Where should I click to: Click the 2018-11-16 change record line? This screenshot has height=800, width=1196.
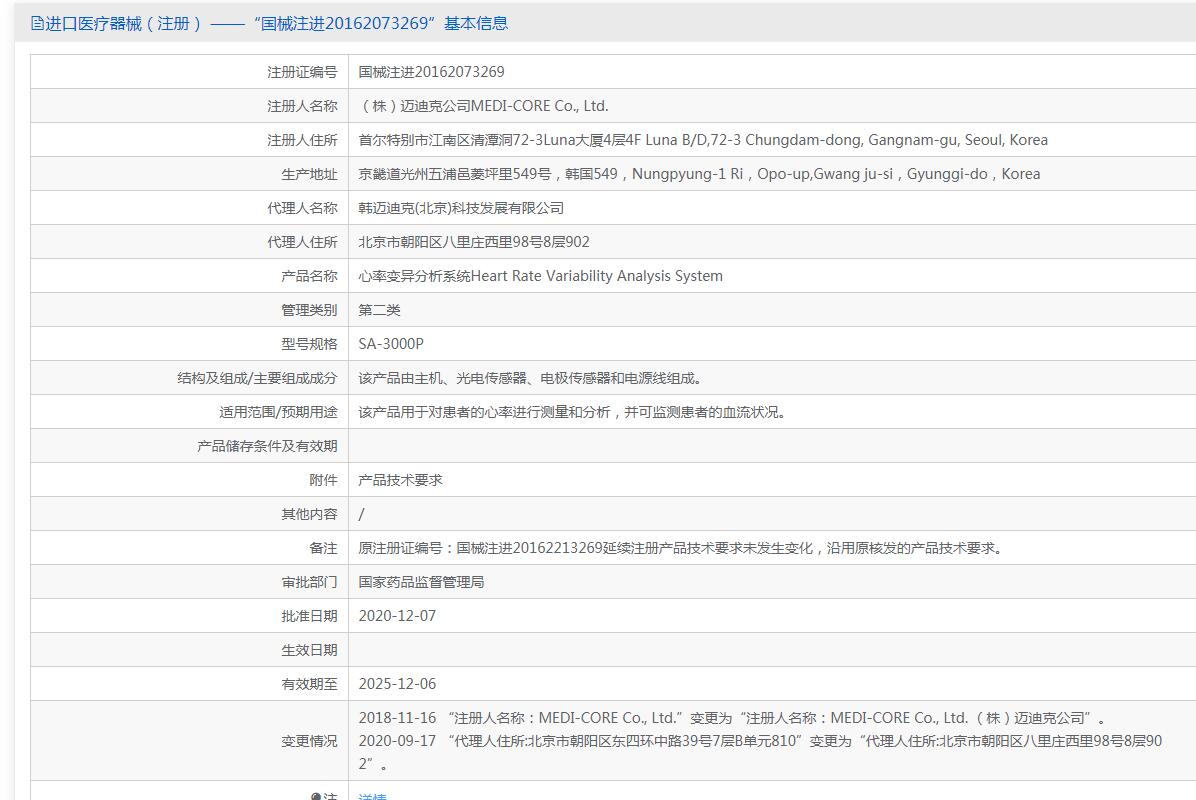tap(732, 718)
